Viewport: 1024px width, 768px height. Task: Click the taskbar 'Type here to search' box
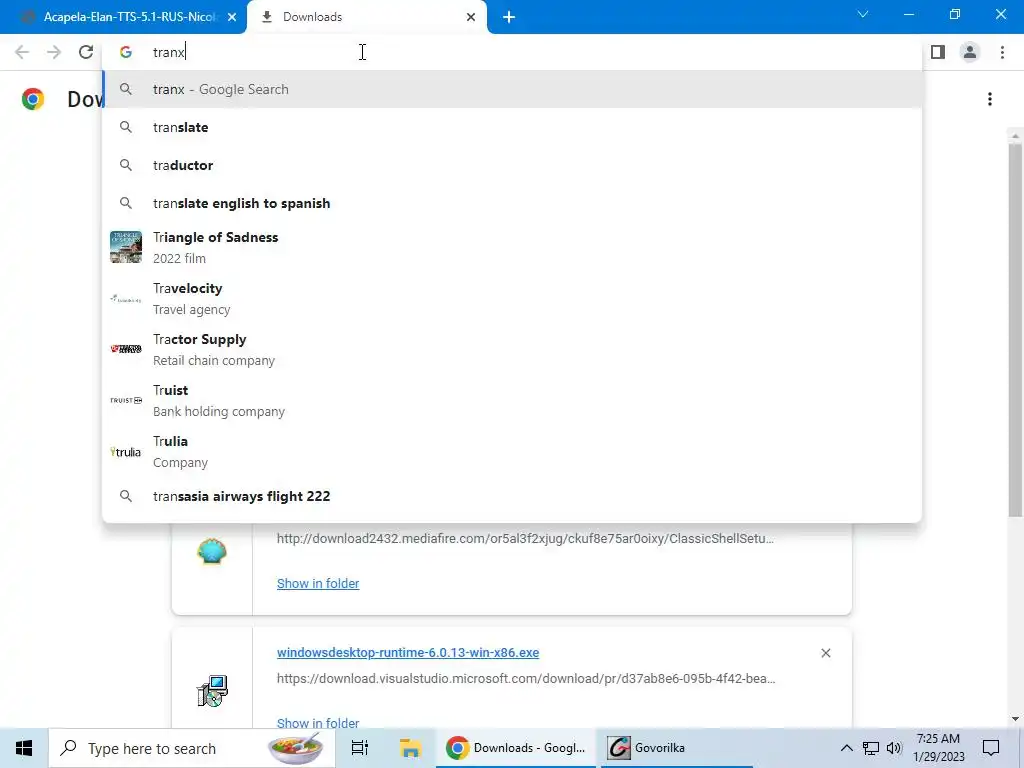pos(192,748)
